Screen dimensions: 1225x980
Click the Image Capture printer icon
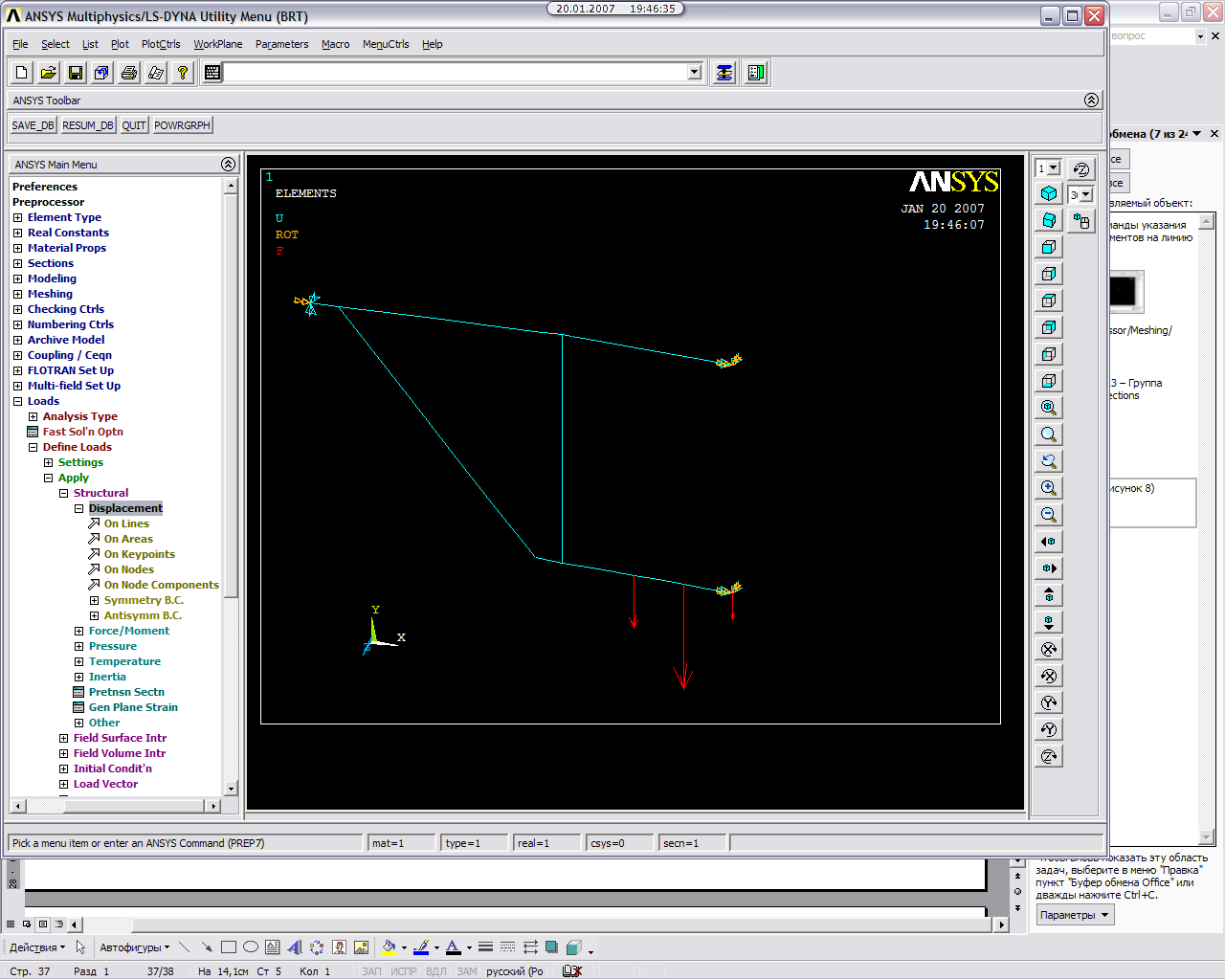click(x=129, y=73)
